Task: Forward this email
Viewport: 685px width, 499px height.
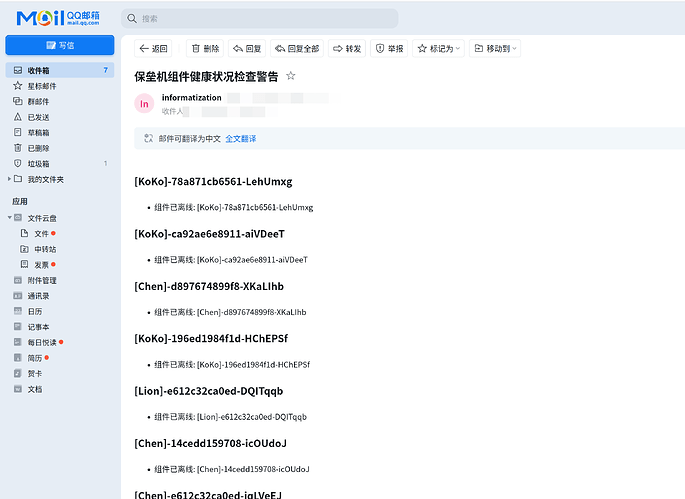Action: click(346, 48)
